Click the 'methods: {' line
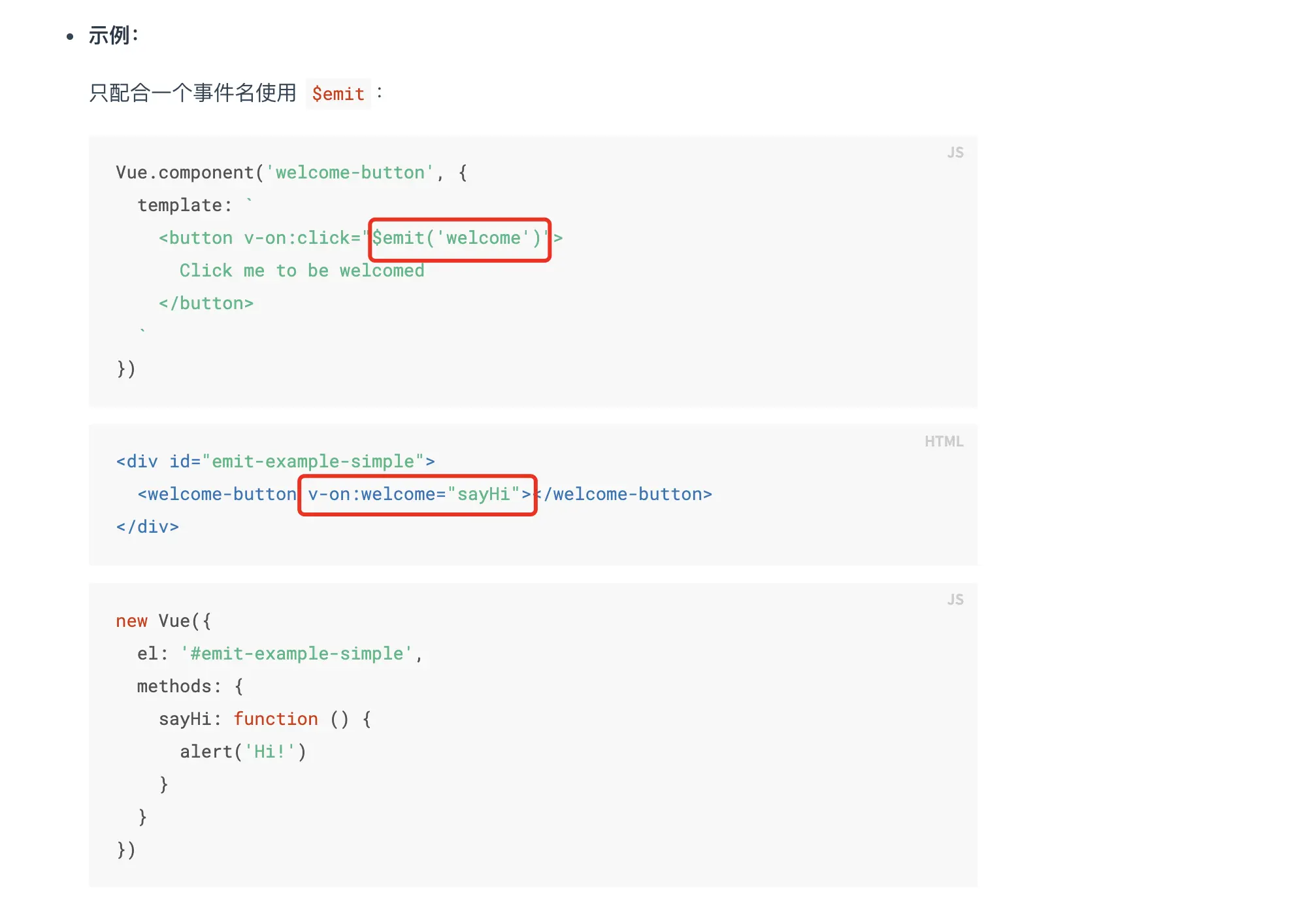Image resolution: width=1316 pixels, height=906 pixels. tap(190, 686)
